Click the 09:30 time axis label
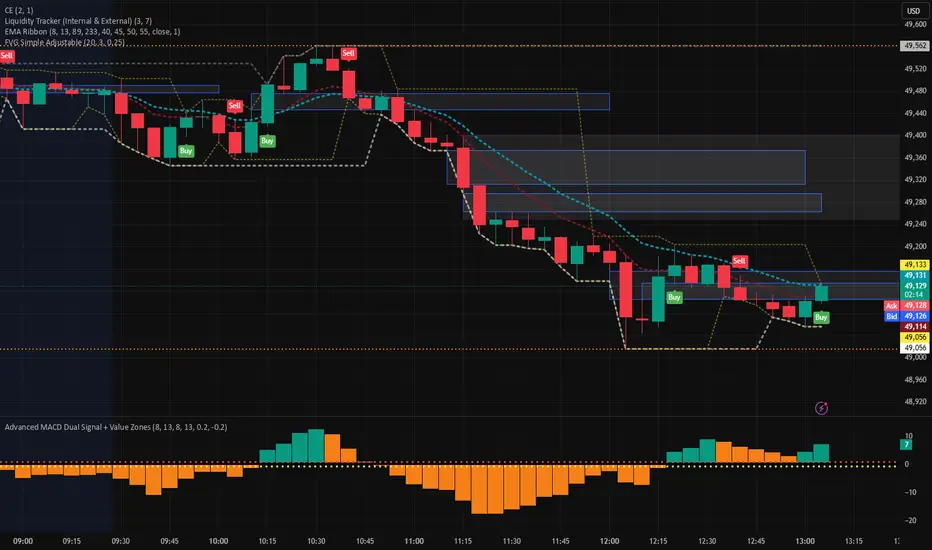932x550 pixels. click(x=121, y=541)
